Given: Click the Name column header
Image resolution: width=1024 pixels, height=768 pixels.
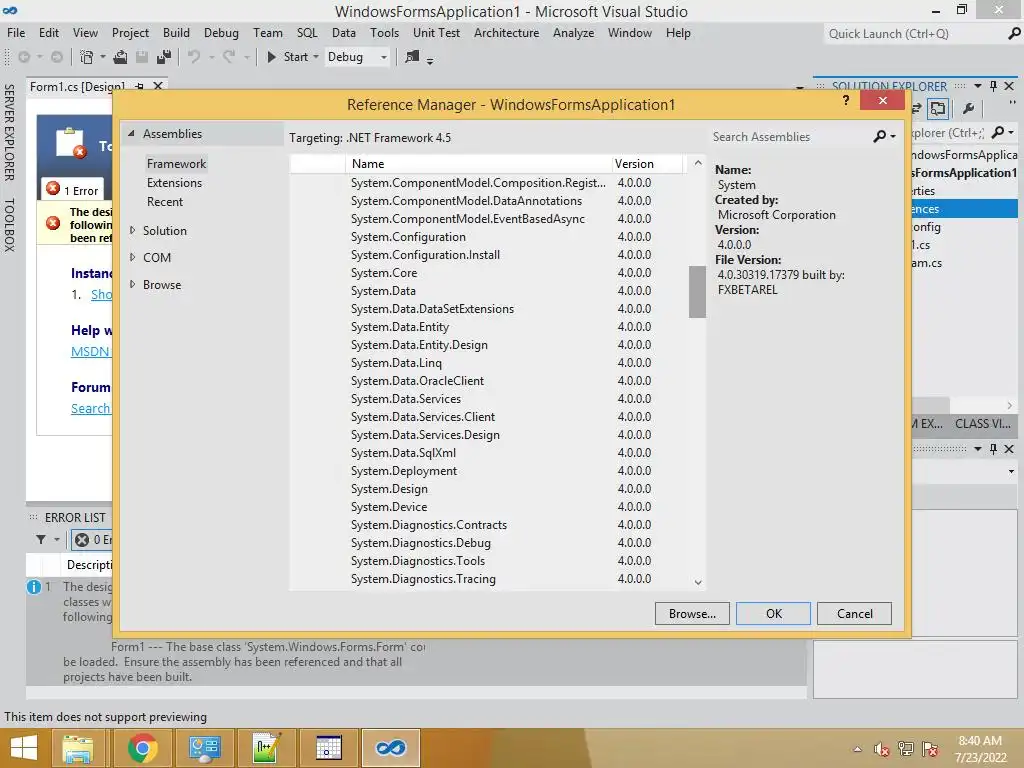Looking at the screenshot, I should click(x=478, y=164).
